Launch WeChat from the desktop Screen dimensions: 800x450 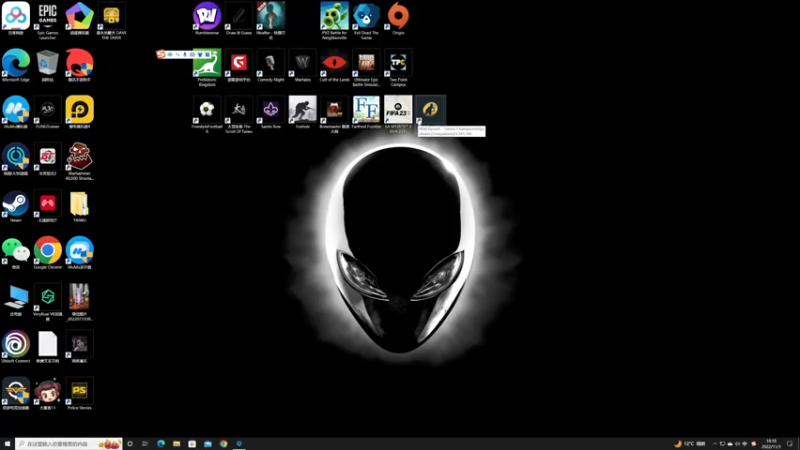pos(16,253)
